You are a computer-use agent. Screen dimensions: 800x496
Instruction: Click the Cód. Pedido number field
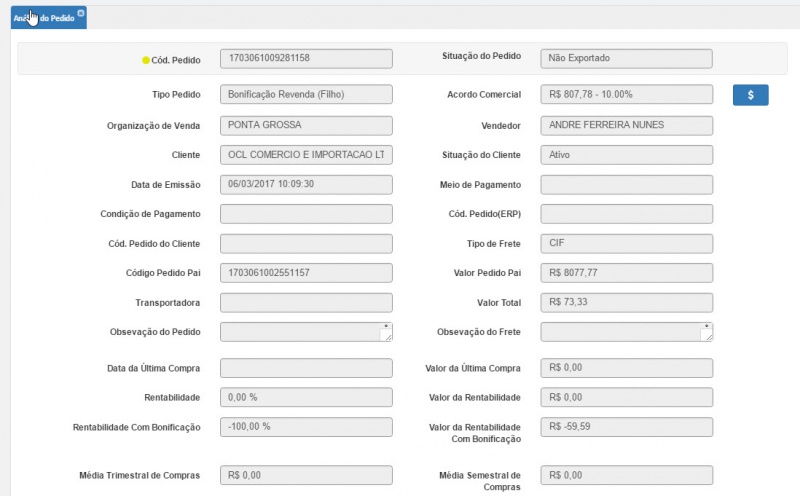[x=306, y=59]
